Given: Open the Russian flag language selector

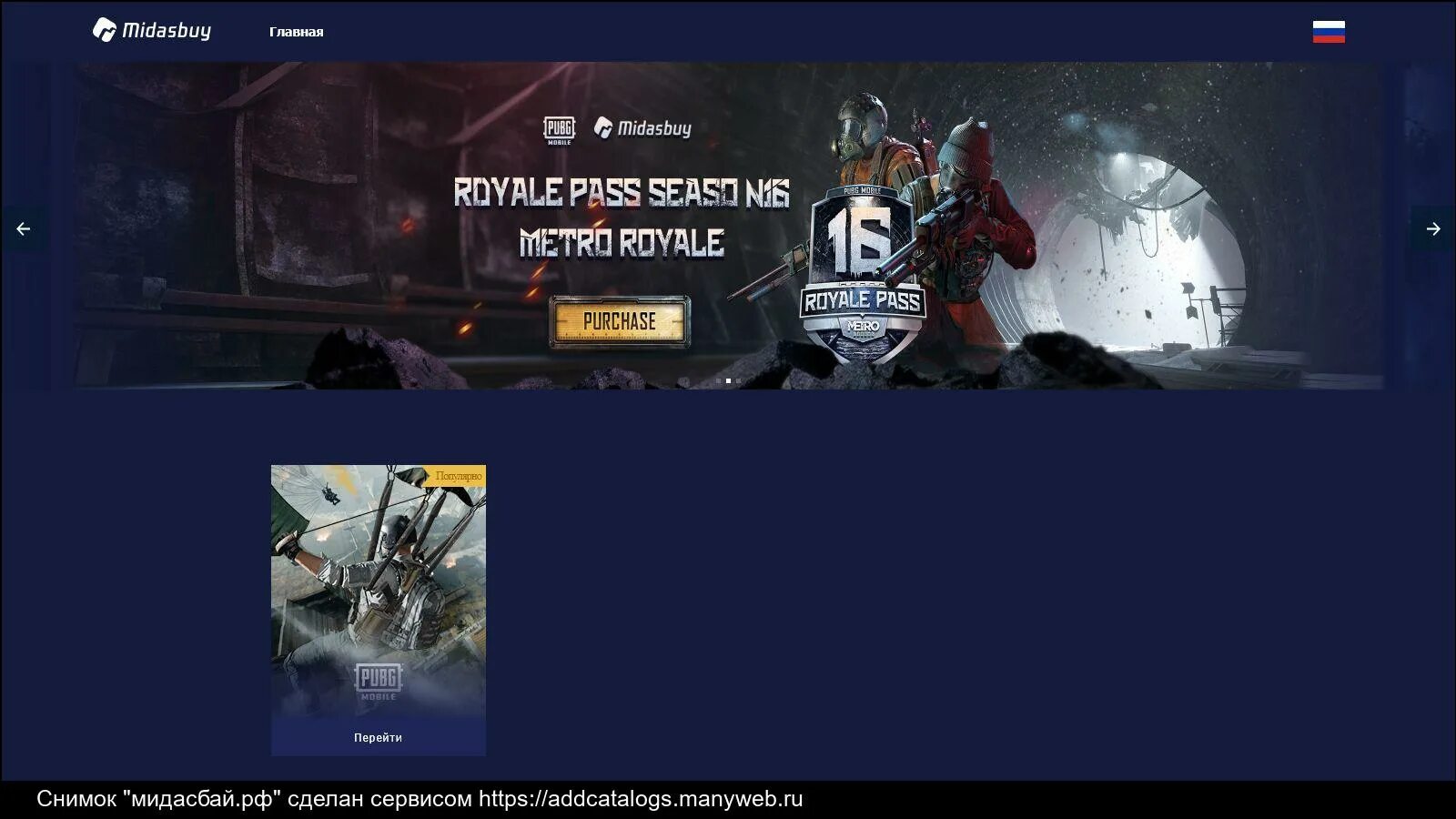Looking at the screenshot, I should coord(1329,32).
